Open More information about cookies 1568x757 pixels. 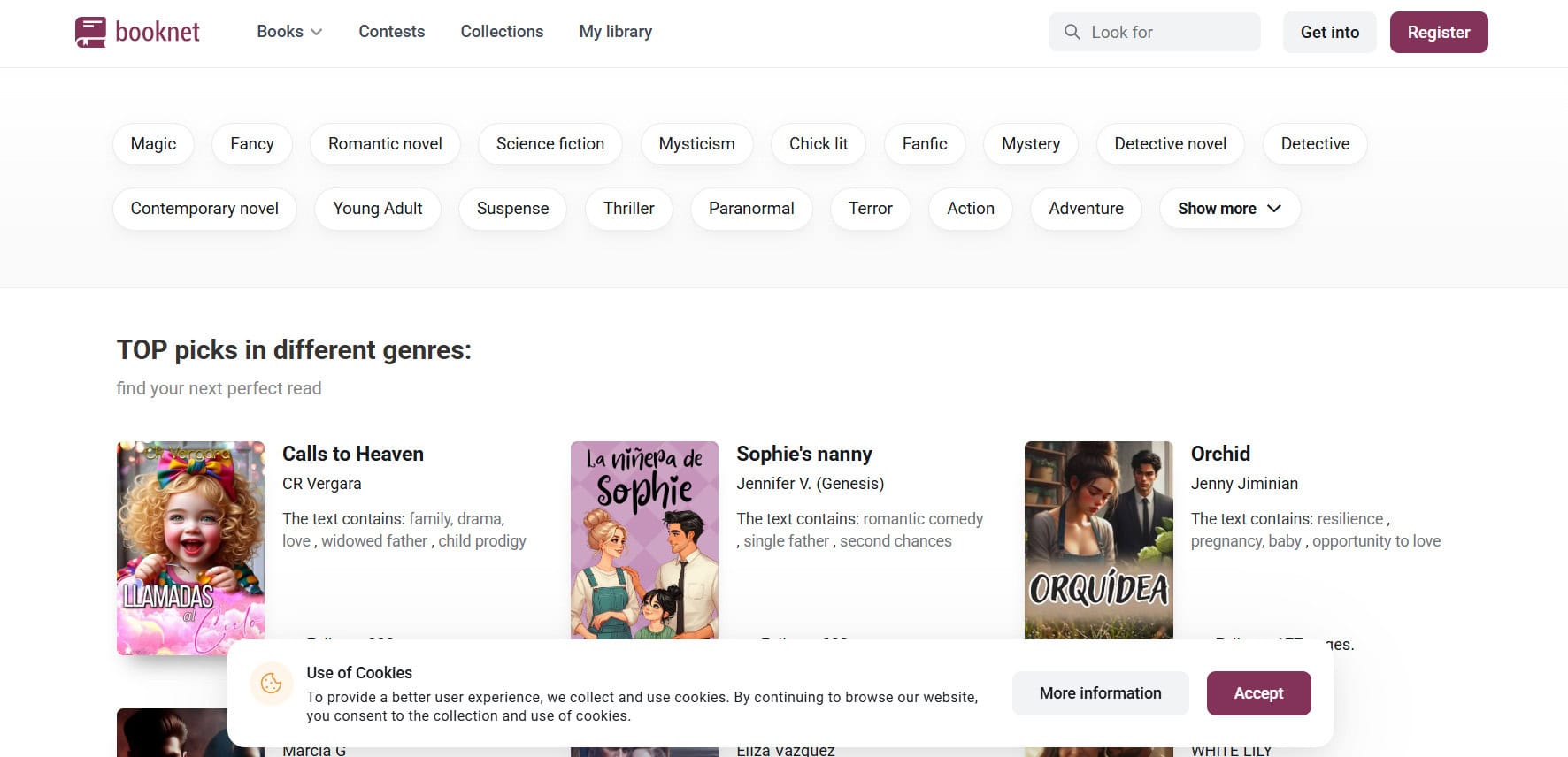pos(1100,693)
